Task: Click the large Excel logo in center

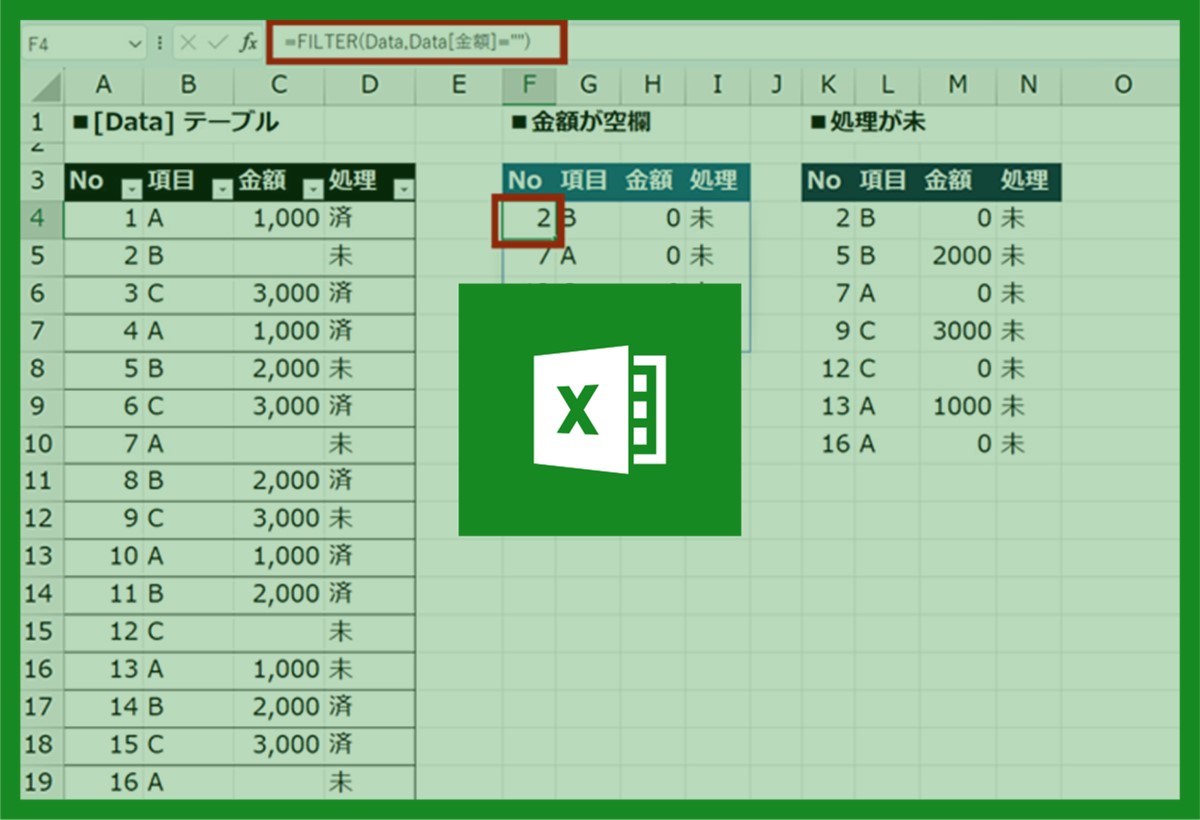Action: tap(599, 409)
